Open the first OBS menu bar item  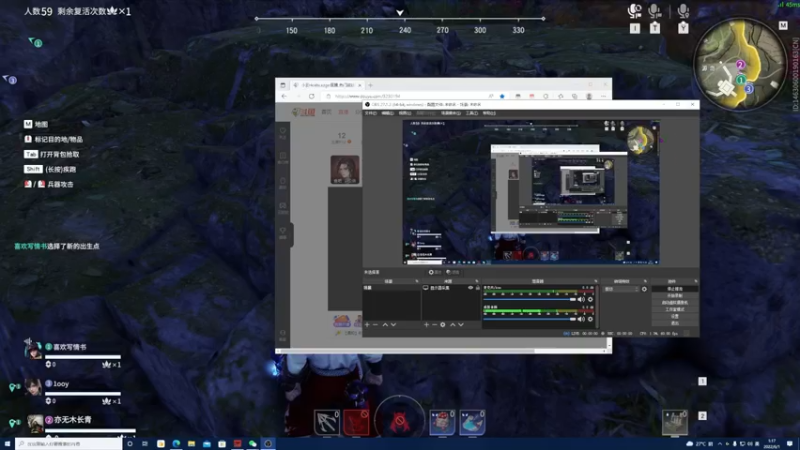click(x=370, y=113)
